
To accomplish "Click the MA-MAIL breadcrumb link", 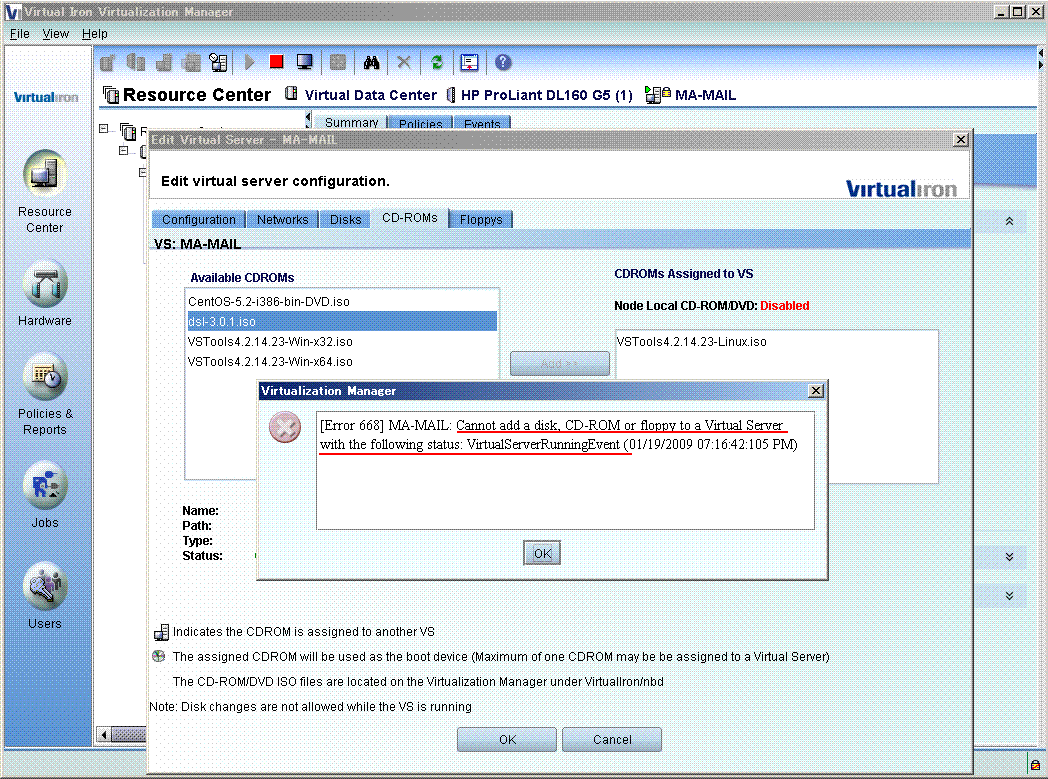I will (691, 95).
